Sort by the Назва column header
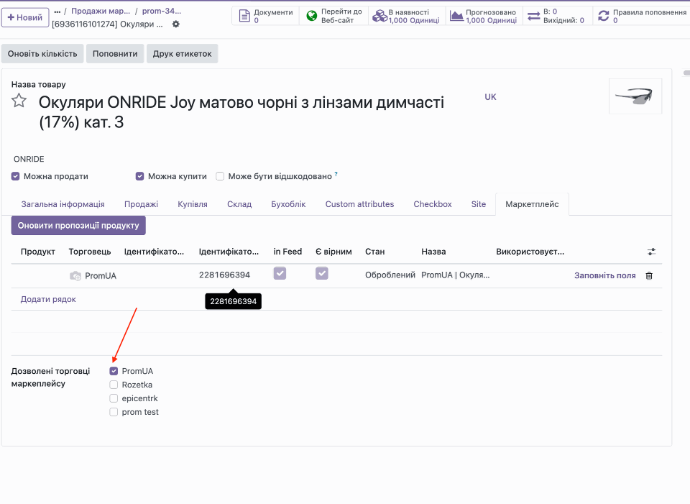 tap(433, 252)
